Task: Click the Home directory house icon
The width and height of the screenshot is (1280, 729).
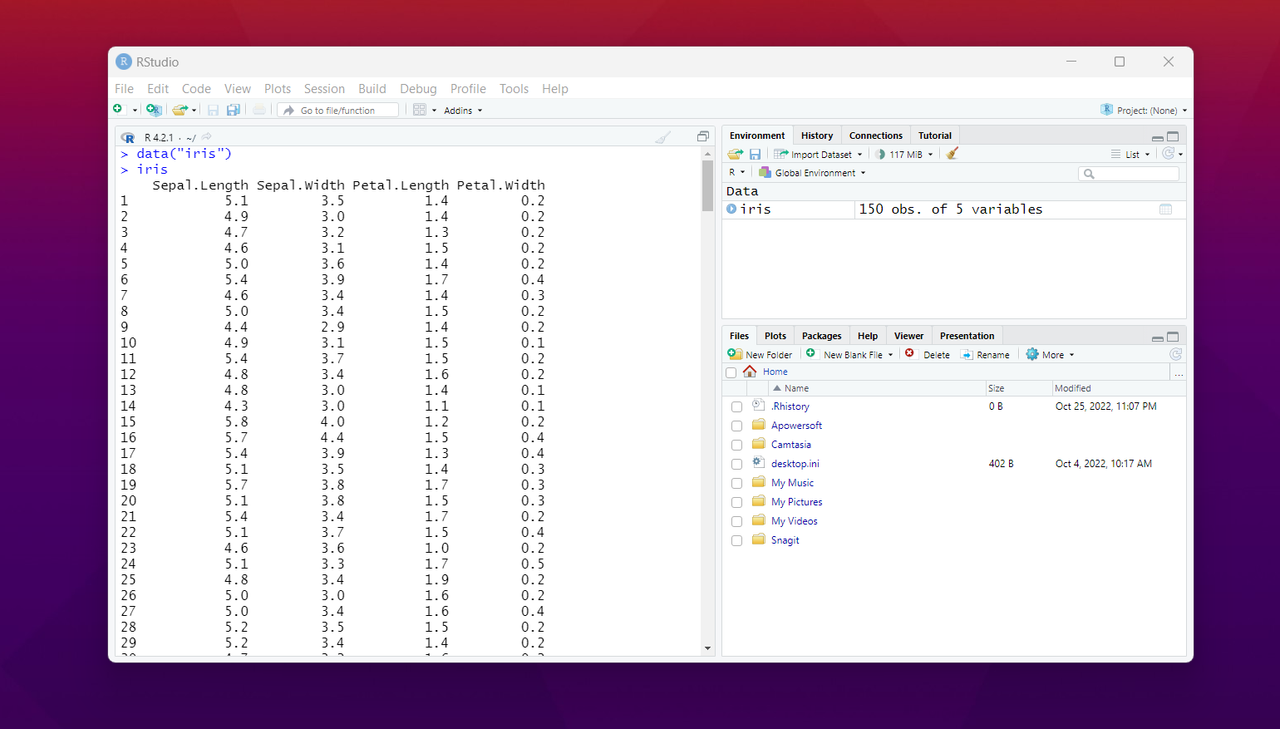Action: tap(749, 372)
